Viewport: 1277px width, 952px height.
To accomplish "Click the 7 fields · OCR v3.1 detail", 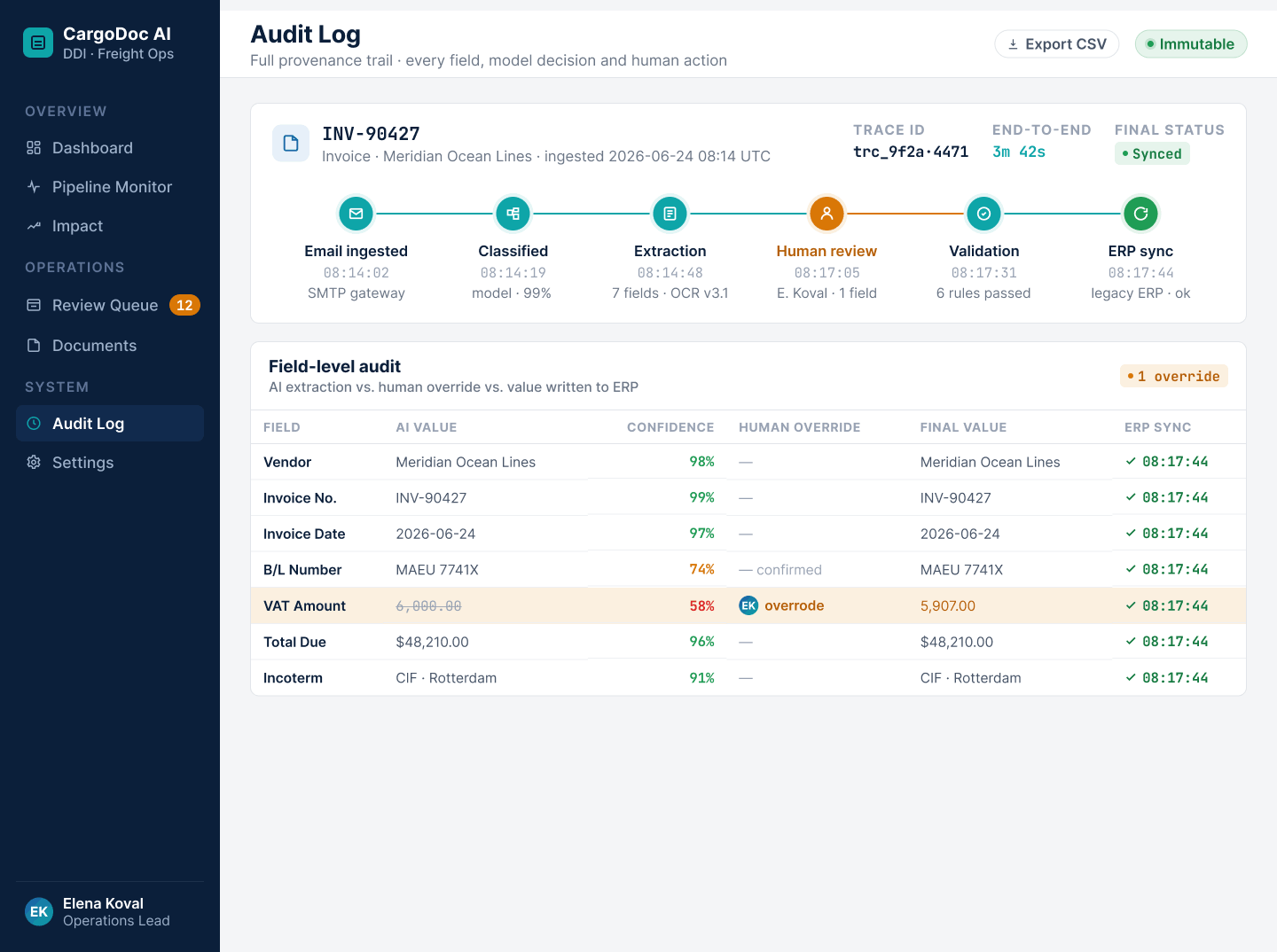I will point(670,293).
